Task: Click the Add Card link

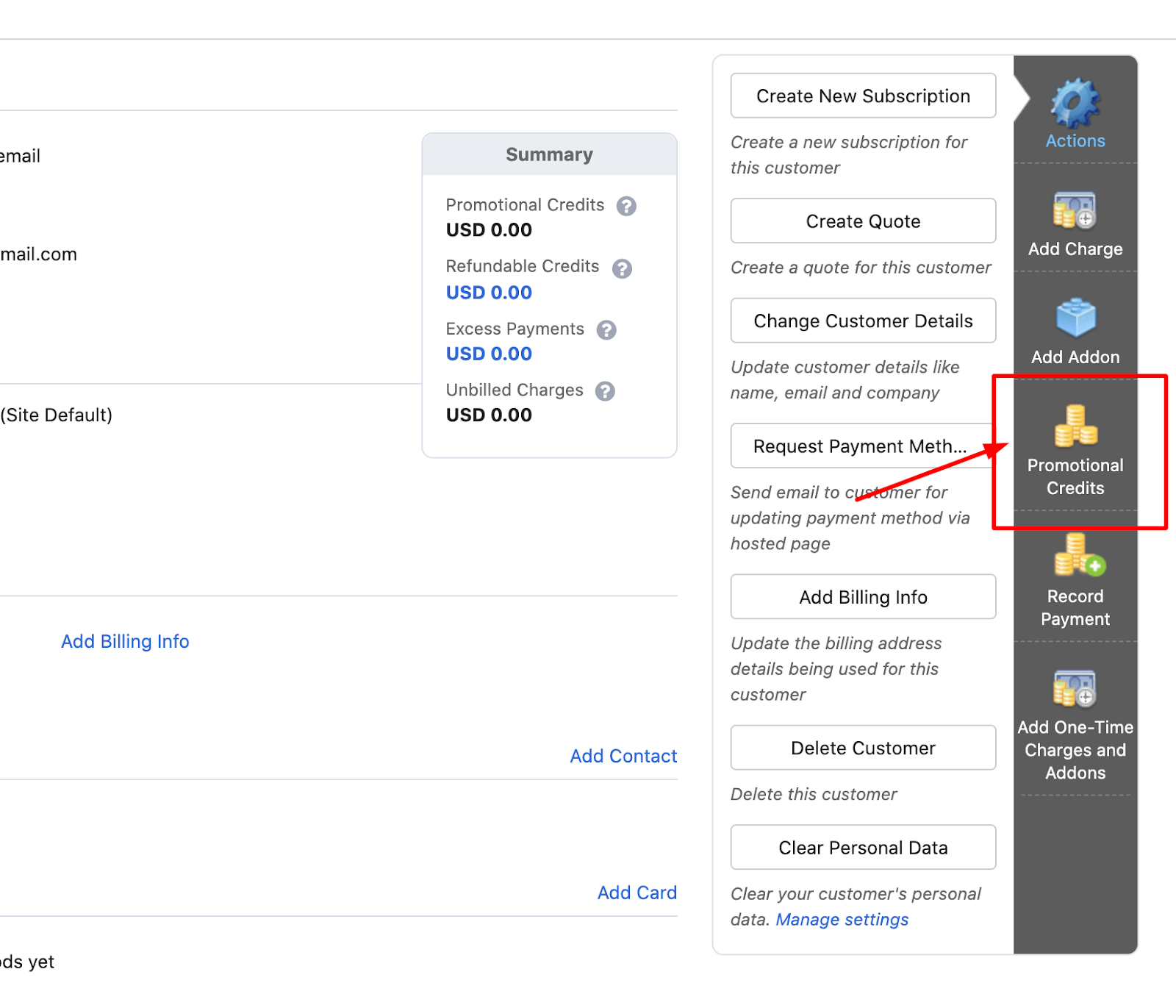Action: tap(637, 893)
